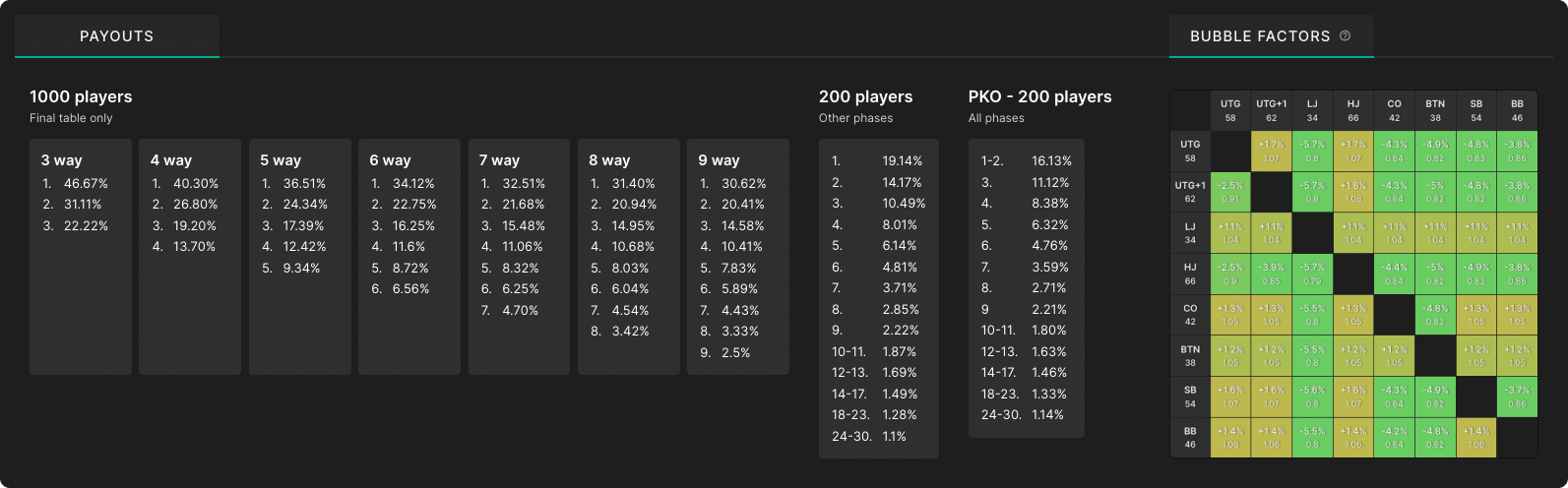Open the Bubble Factors help icon
This screenshot has height=488, width=1568.
pyautogui.click(x=1346, y=35)
